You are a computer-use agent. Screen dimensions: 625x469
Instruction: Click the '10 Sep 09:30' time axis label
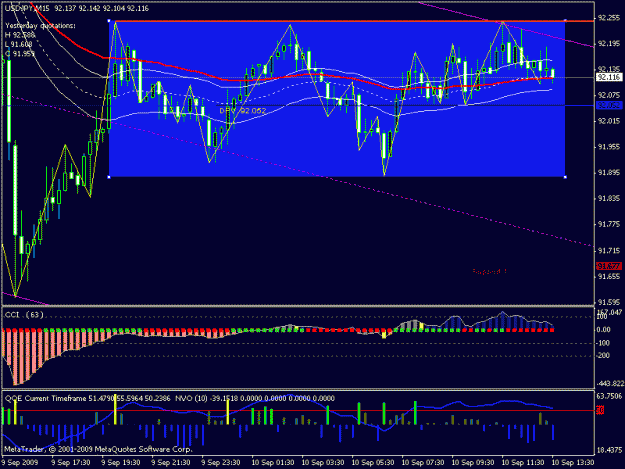coord(473,462)
